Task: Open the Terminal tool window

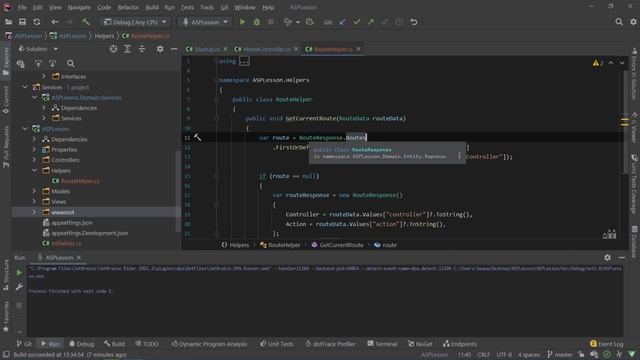Action: (382, 344)
